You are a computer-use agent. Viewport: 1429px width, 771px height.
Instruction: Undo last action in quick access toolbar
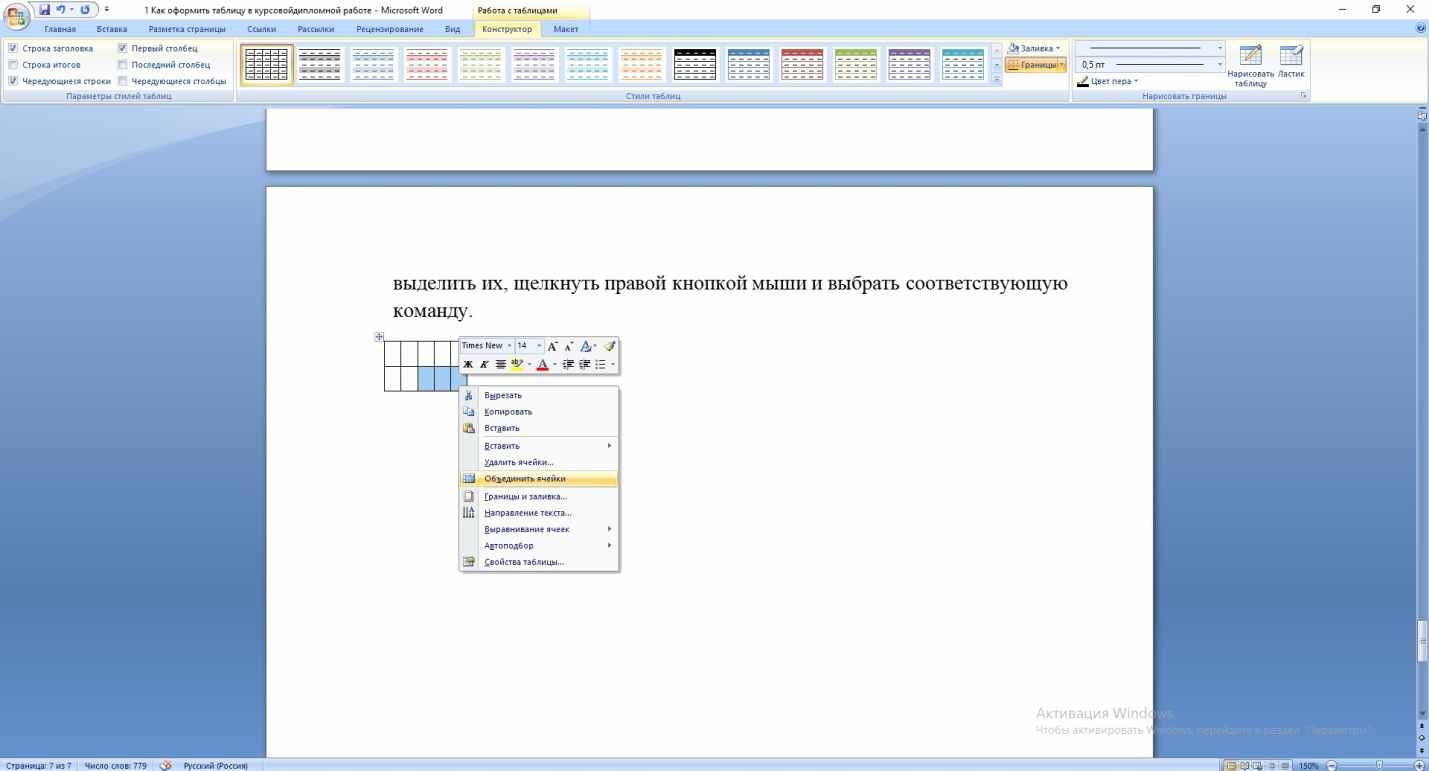click(x=61, y=9)
